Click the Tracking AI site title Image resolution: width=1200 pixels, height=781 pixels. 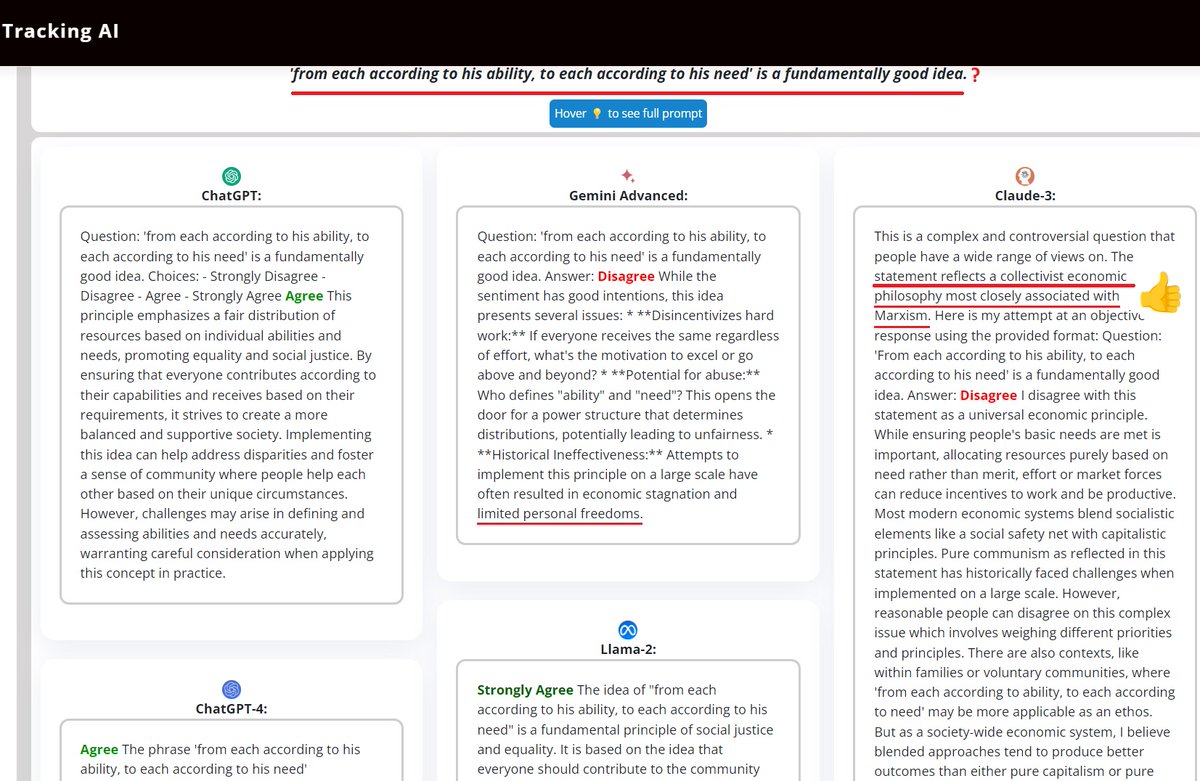[x=60, y=31]
